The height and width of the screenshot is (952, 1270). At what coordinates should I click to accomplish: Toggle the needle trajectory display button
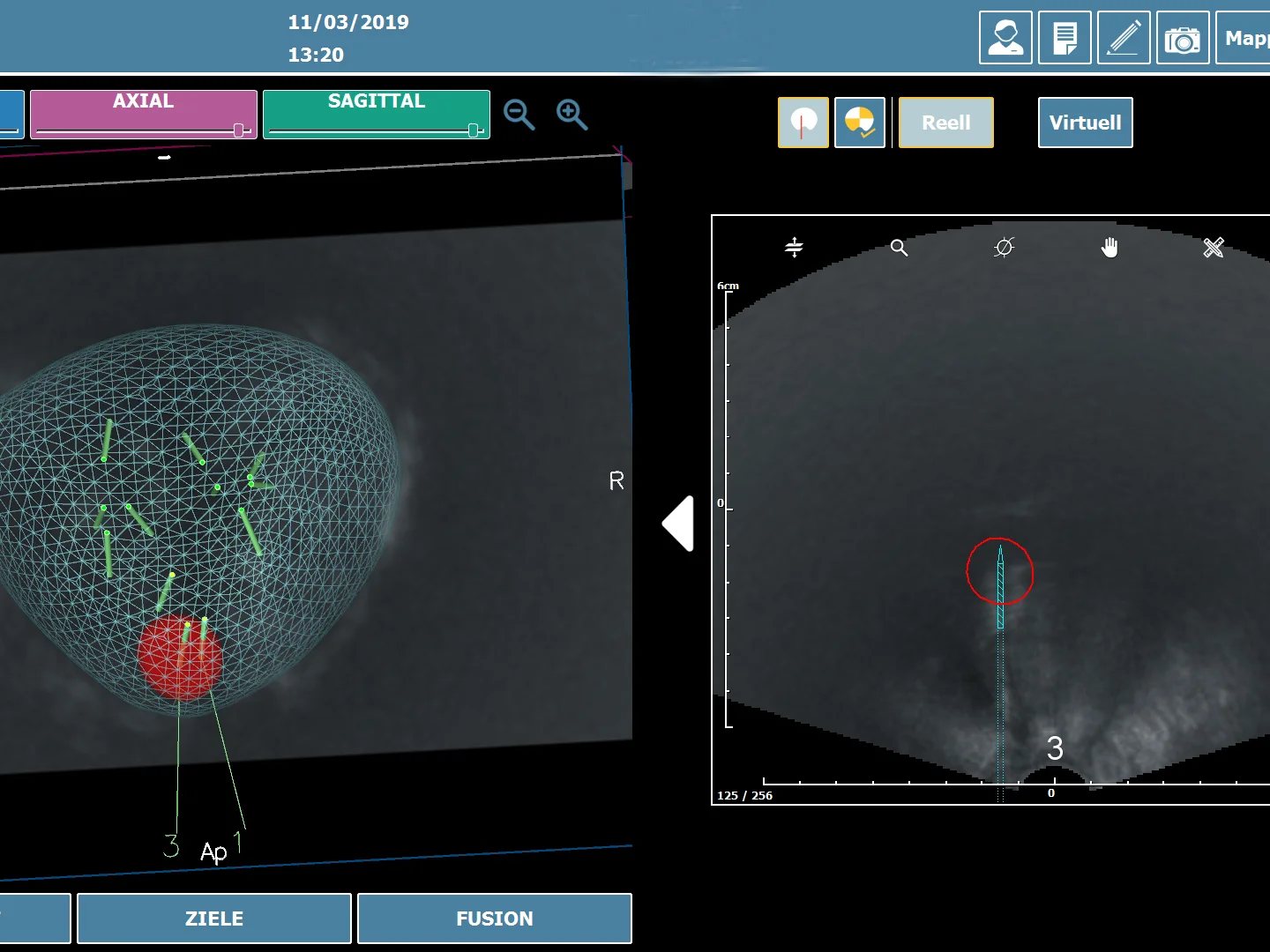[x=803, y=123]
